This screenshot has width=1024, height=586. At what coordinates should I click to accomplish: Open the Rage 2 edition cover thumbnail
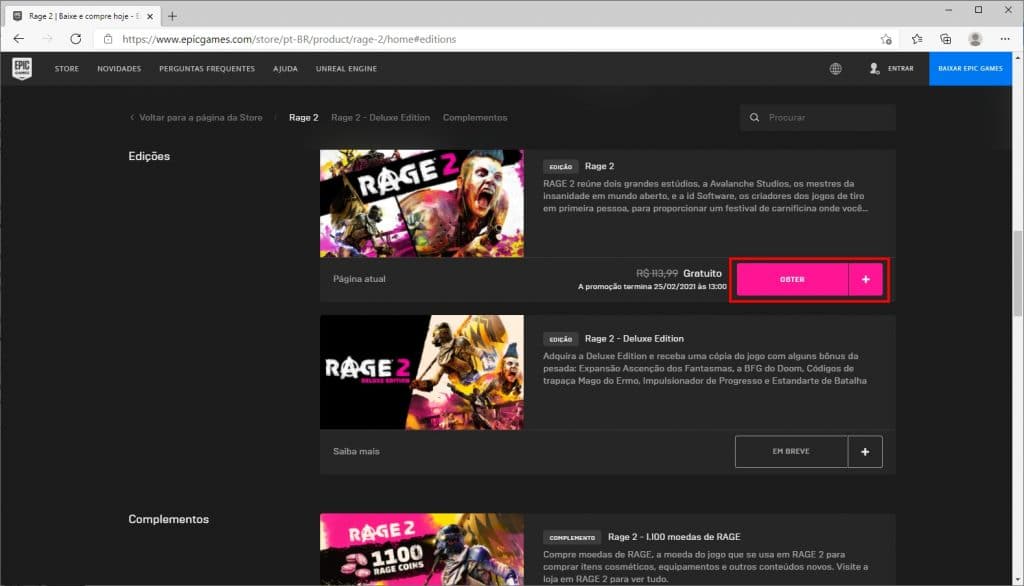tap(422, 203)
